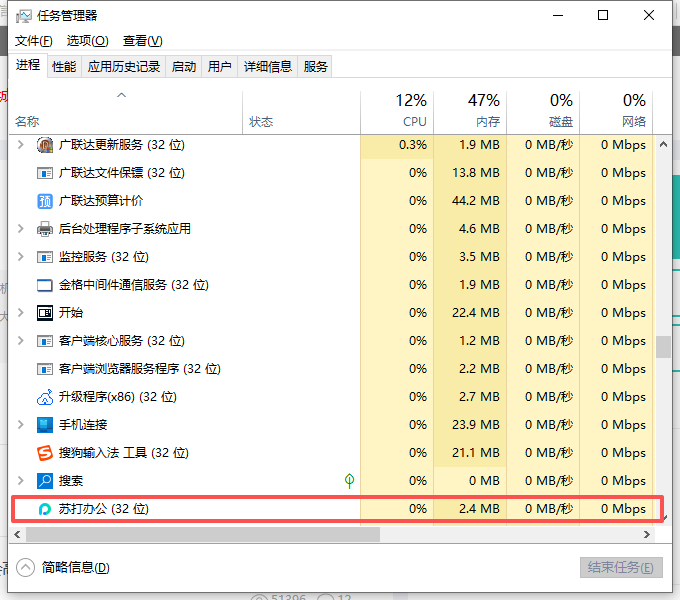This screenshot has height=600, width=680.
Task: Click the 后台处理程序子系统应用 printer icon
Action: 45,229
